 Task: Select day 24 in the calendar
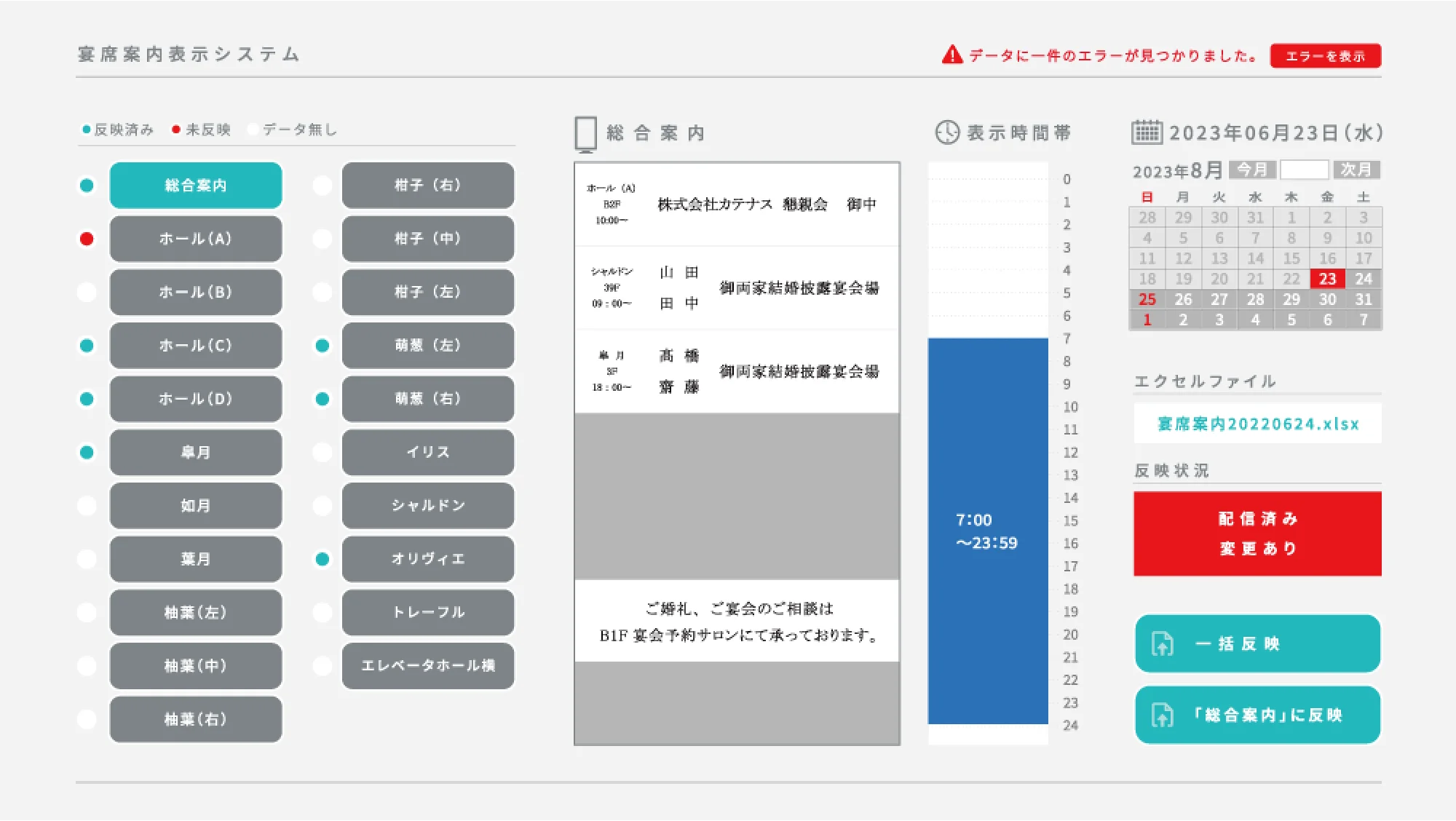[x=1363, y=279]
